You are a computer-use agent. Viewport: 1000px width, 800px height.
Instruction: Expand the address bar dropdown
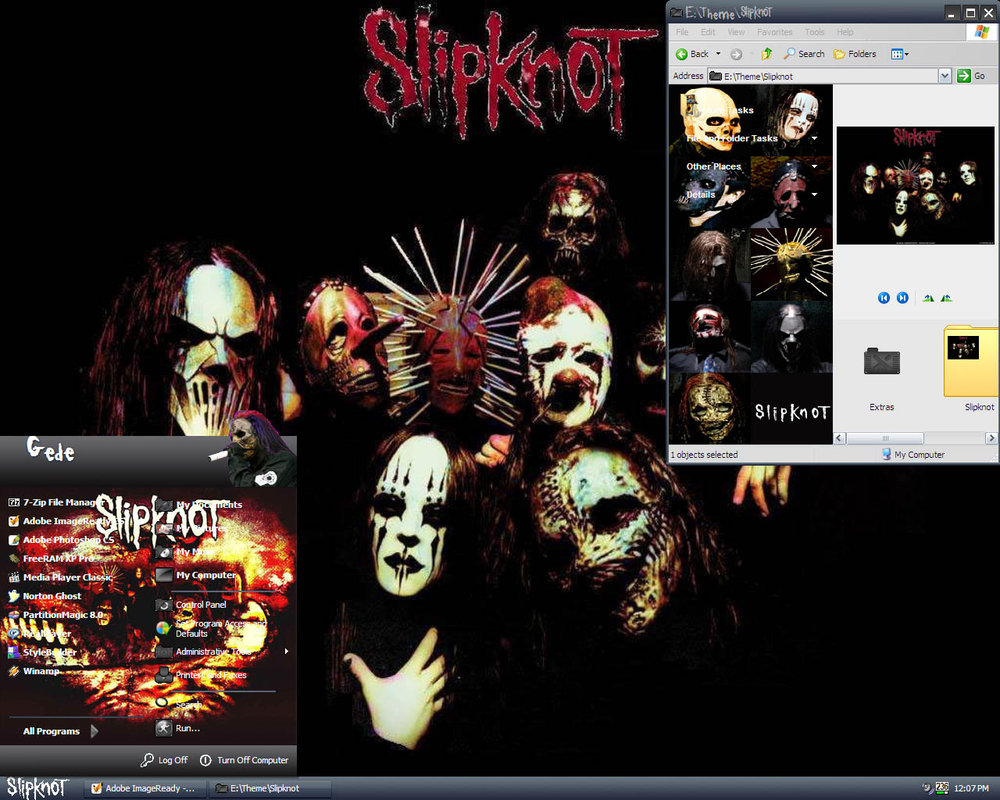click(944, 76)
